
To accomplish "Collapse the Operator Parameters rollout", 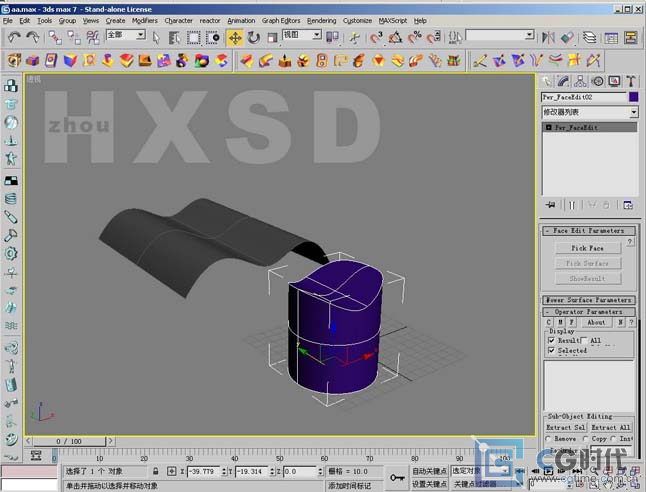I will tap(589, 312).
